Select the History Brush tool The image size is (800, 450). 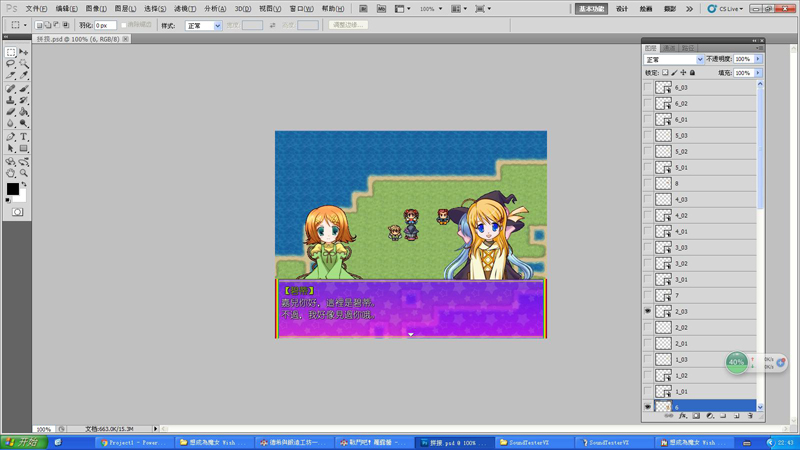pyautogui.click(x=23, y=100)
